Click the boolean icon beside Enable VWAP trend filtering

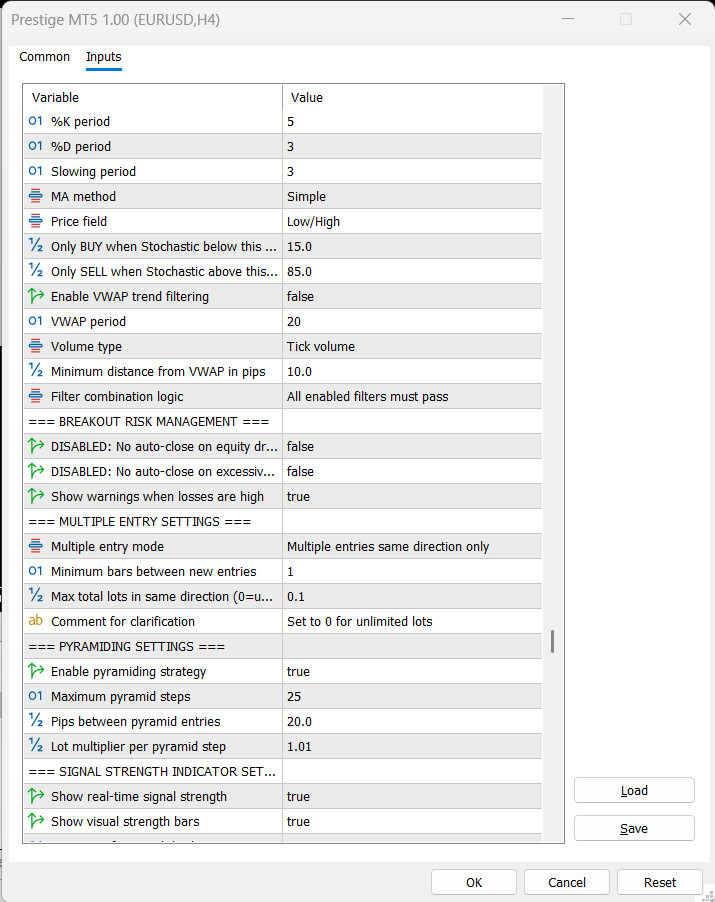(36, 296)
